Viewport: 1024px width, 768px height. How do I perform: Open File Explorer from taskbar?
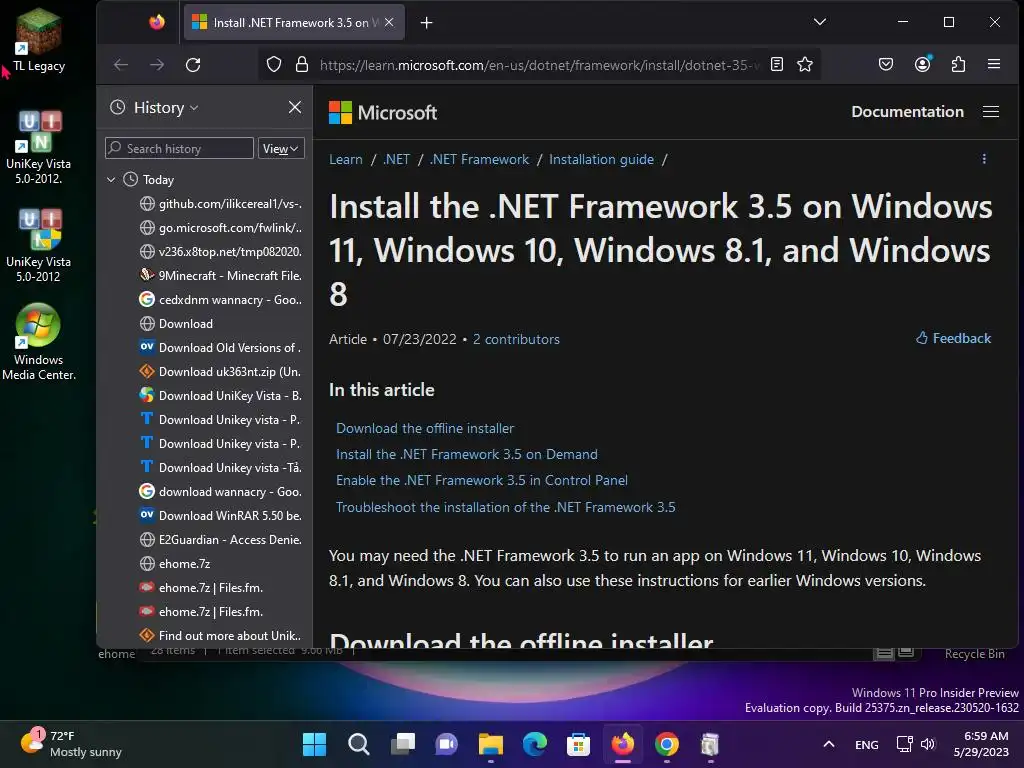(490, 744)
